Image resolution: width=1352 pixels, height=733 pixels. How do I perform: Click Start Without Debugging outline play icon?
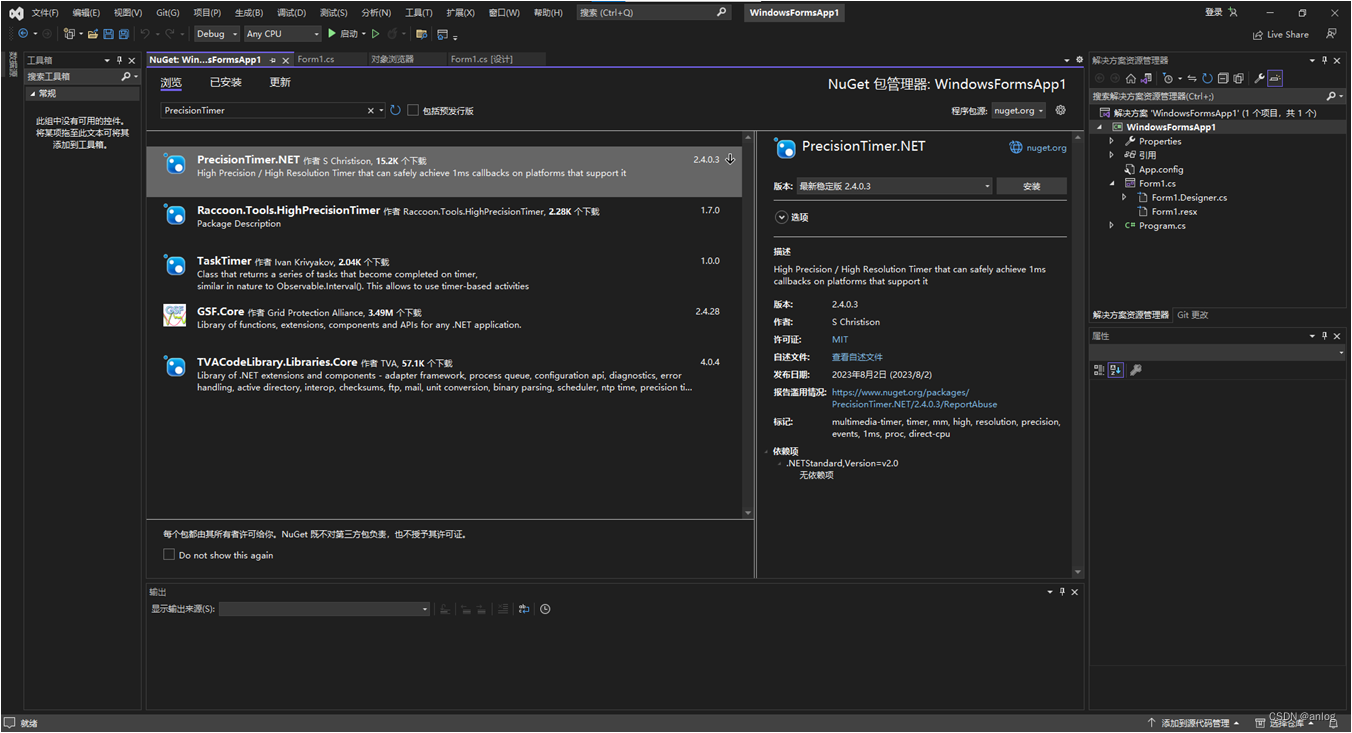(x=376, y=34)
